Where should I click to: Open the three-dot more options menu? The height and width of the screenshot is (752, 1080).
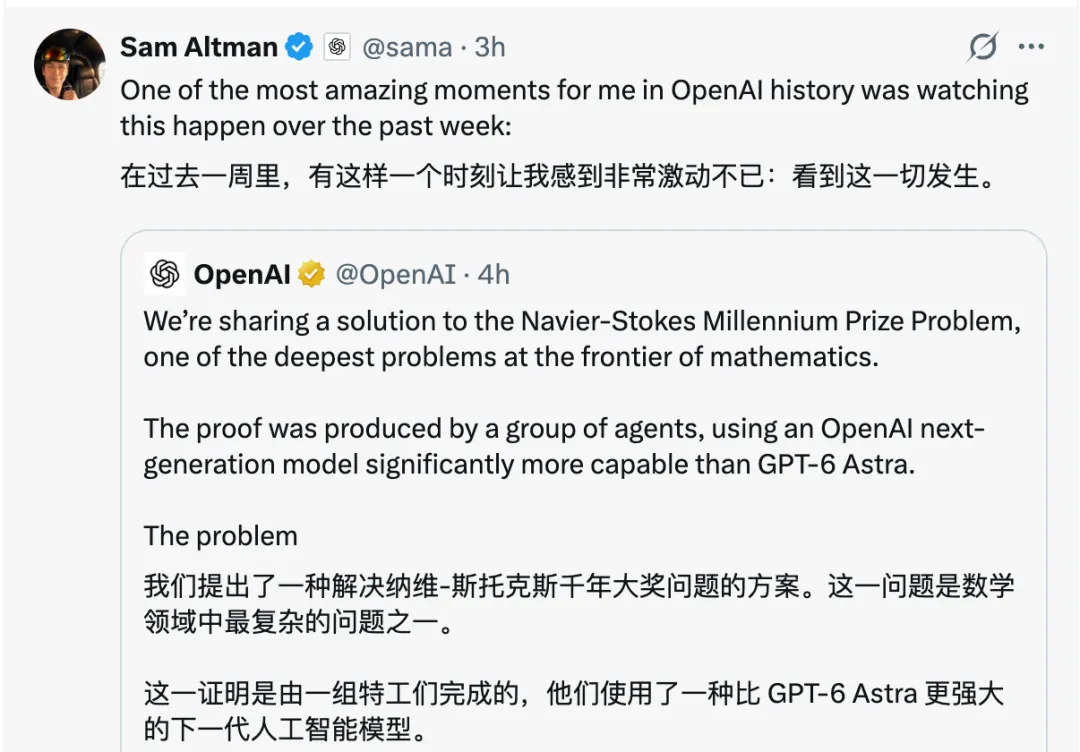coord(1031,47)
